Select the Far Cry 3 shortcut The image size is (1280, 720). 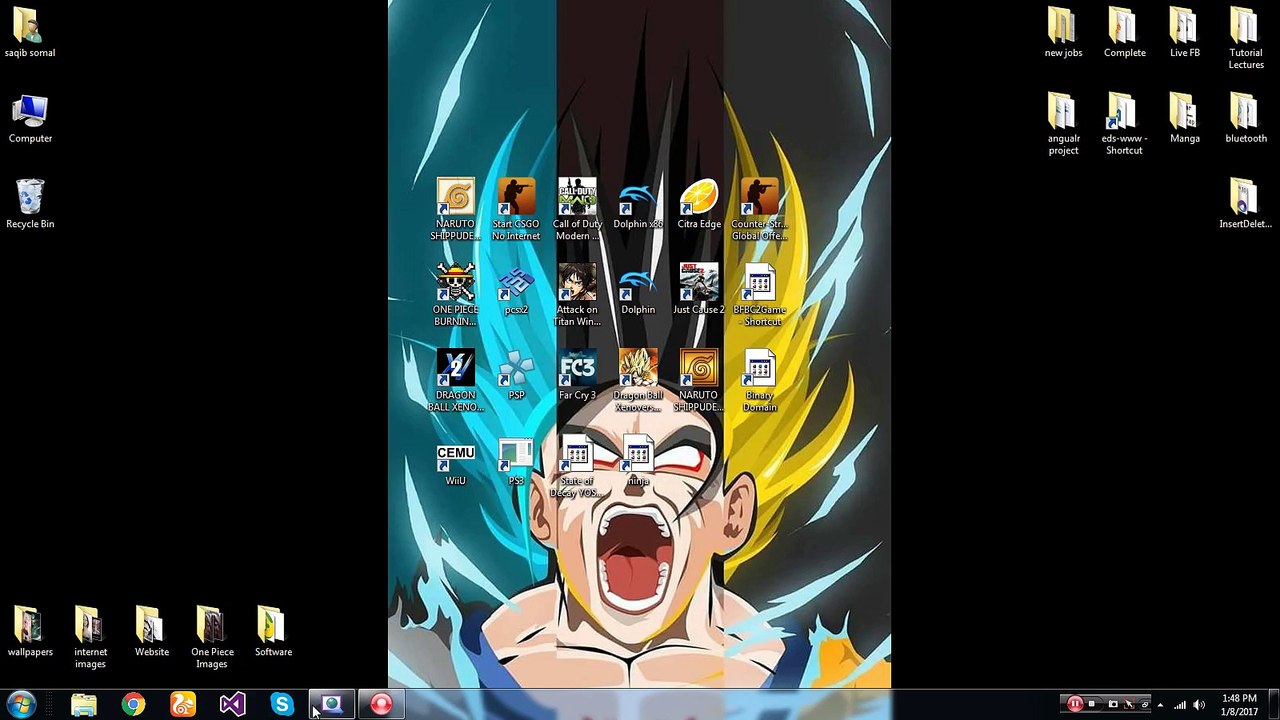pyautogui.click(x=577, y=376)
